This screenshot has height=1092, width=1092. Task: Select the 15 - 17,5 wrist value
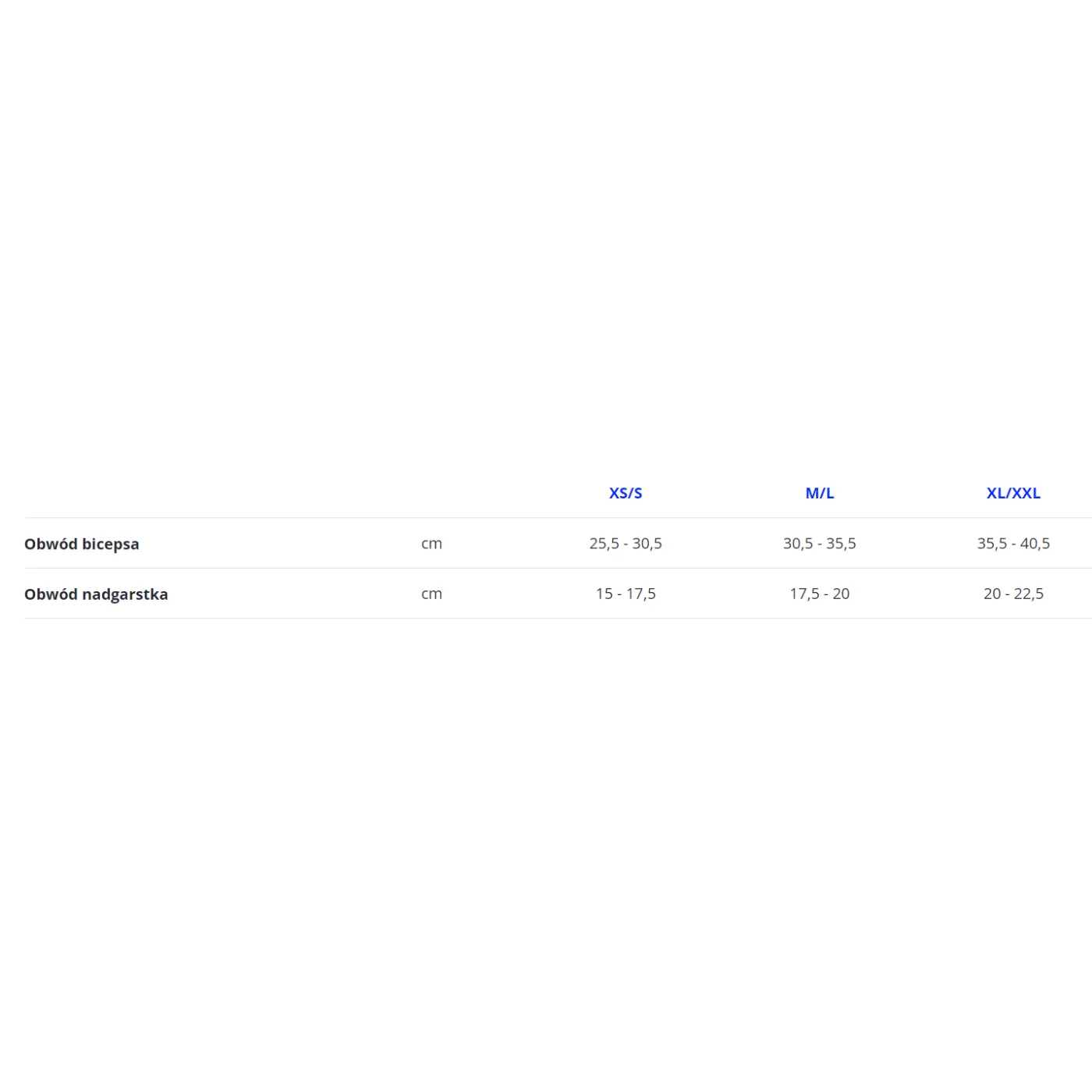[x=626, y=594]
